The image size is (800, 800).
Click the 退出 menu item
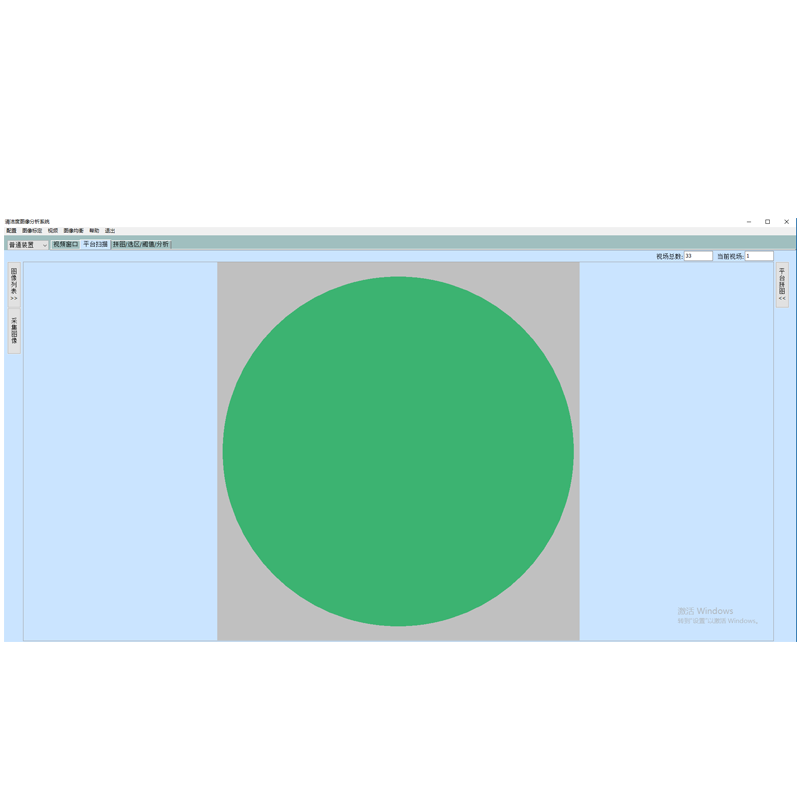pyautogui.click(x=110, y=231)
